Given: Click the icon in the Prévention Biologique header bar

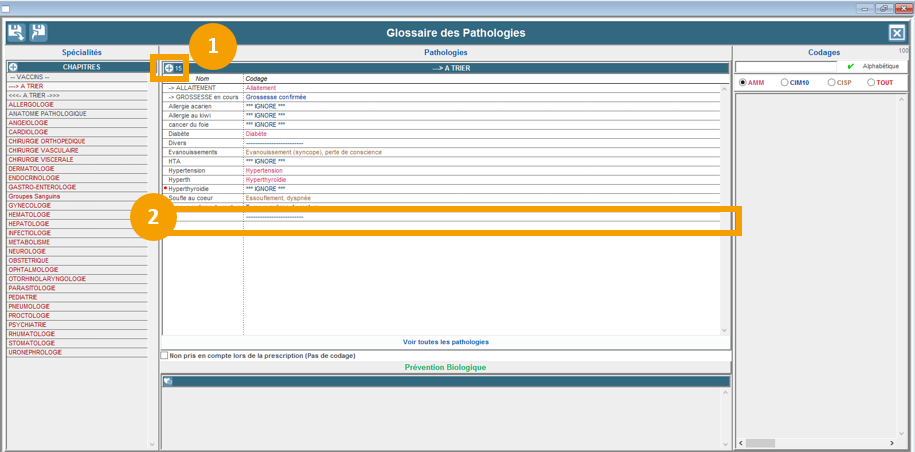Looking at the screenshot, I should pos(168,381).
